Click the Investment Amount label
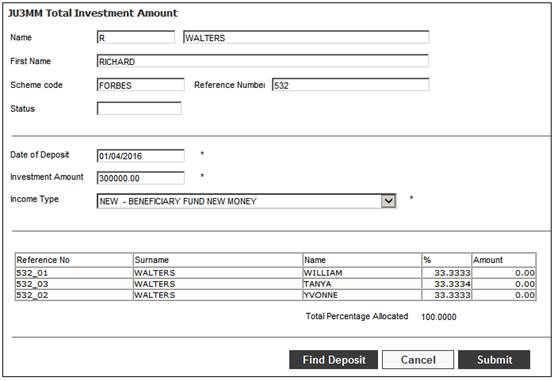The width and height of the screenshot is (554, 381). [x=47, y=177]
